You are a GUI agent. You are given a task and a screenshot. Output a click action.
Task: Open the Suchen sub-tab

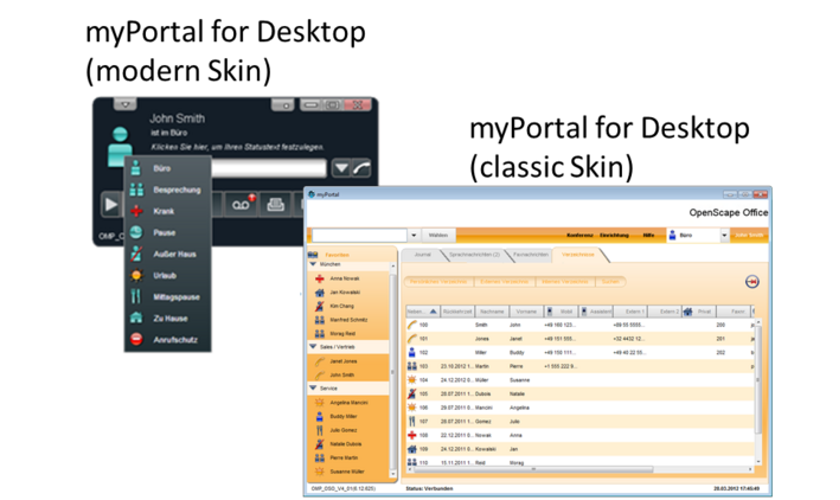[610, 281]
